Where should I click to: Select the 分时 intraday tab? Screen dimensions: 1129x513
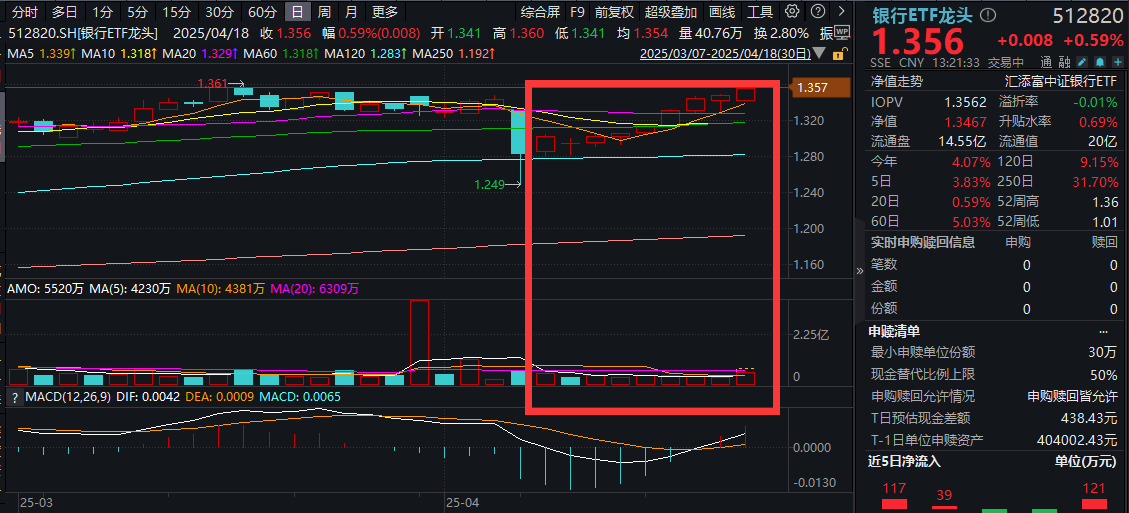[x=24, y=12]
